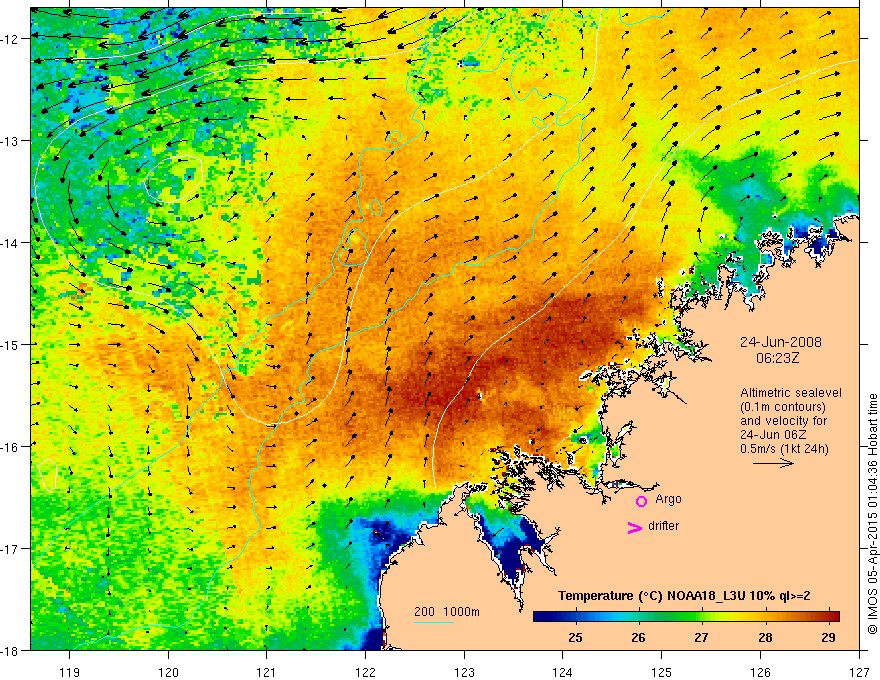Click the vertical IMOS copyright timestamp text
The image size is (880, 680).
pos(872,514)
